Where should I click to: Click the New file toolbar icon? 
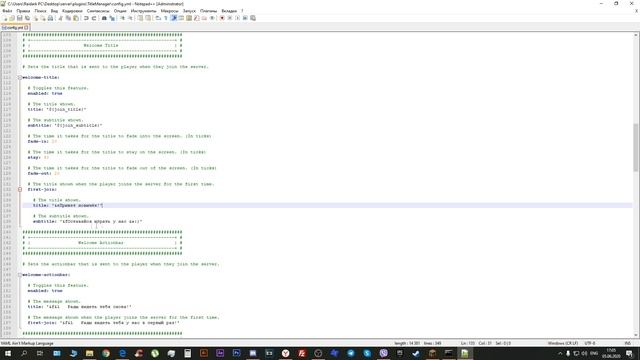pos(5,18)
